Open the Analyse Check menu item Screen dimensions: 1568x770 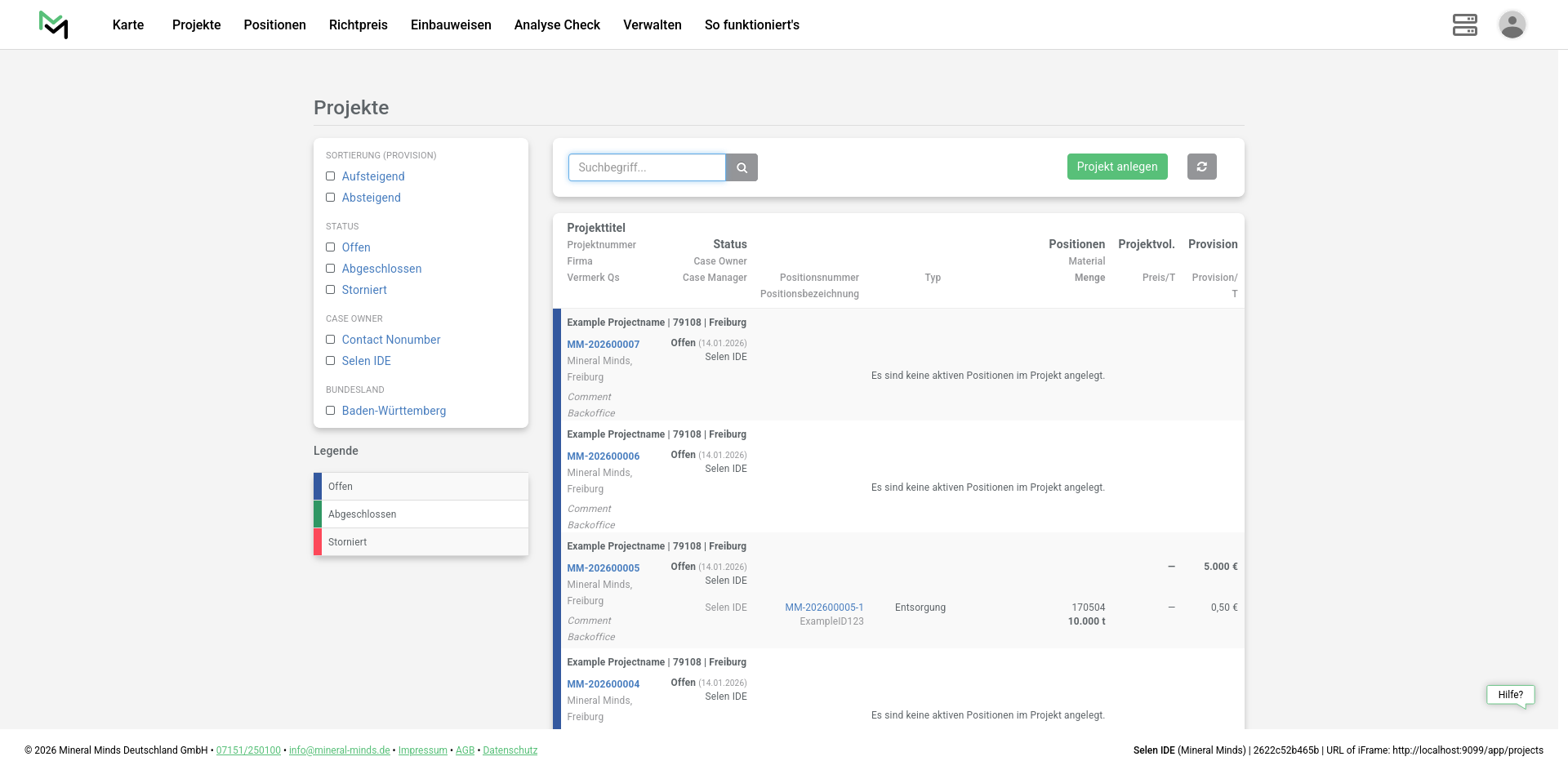[x=557, y=24]
